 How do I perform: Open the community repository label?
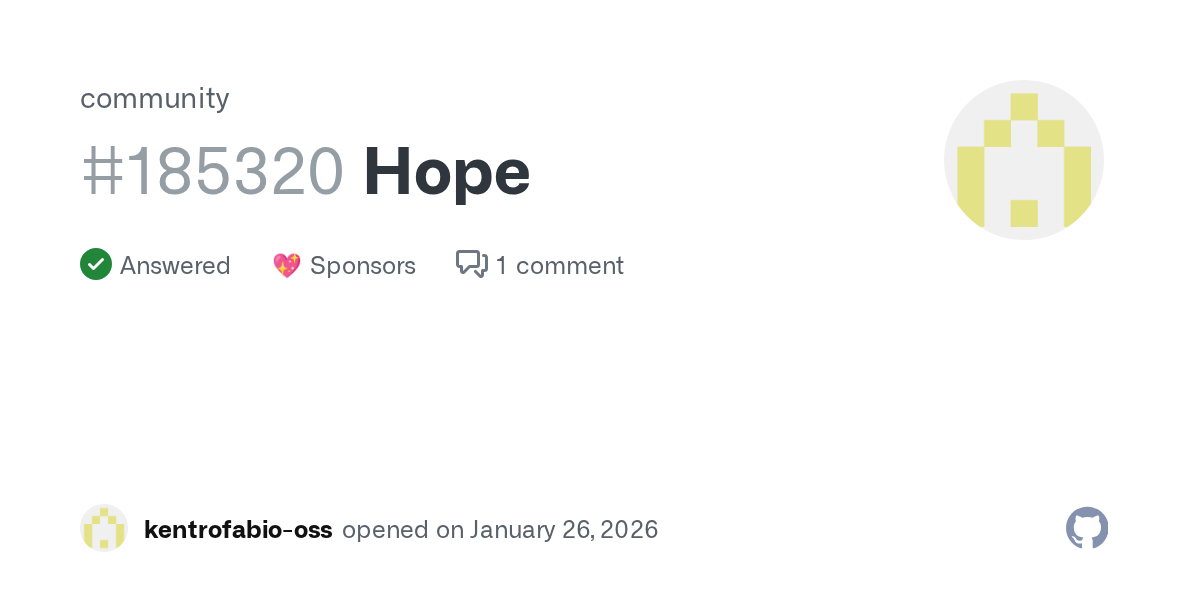pyautogui.click(x=154, y=98)
